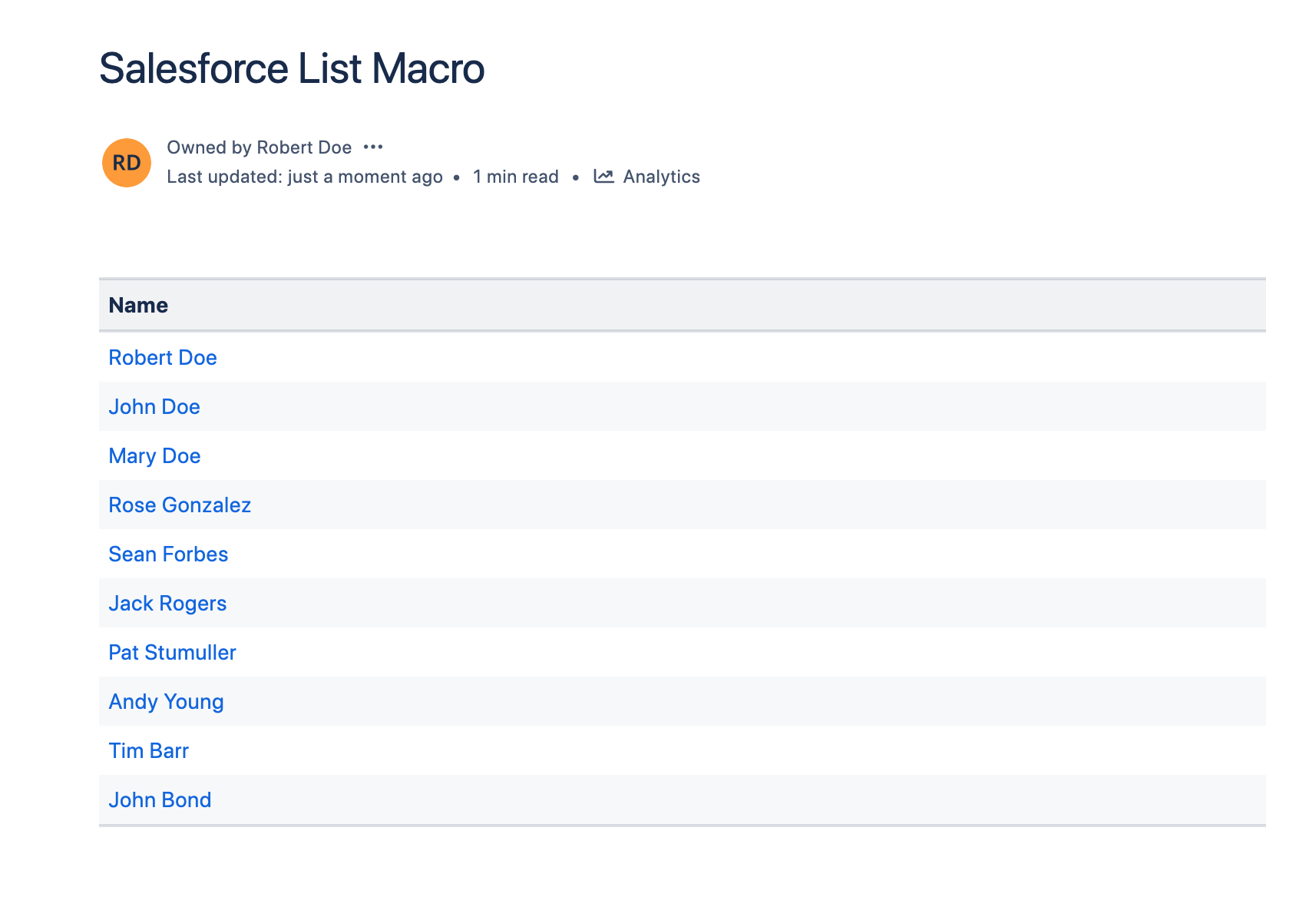
Task: Click the Last updated timestamp
Action: [x=304, y=177]
